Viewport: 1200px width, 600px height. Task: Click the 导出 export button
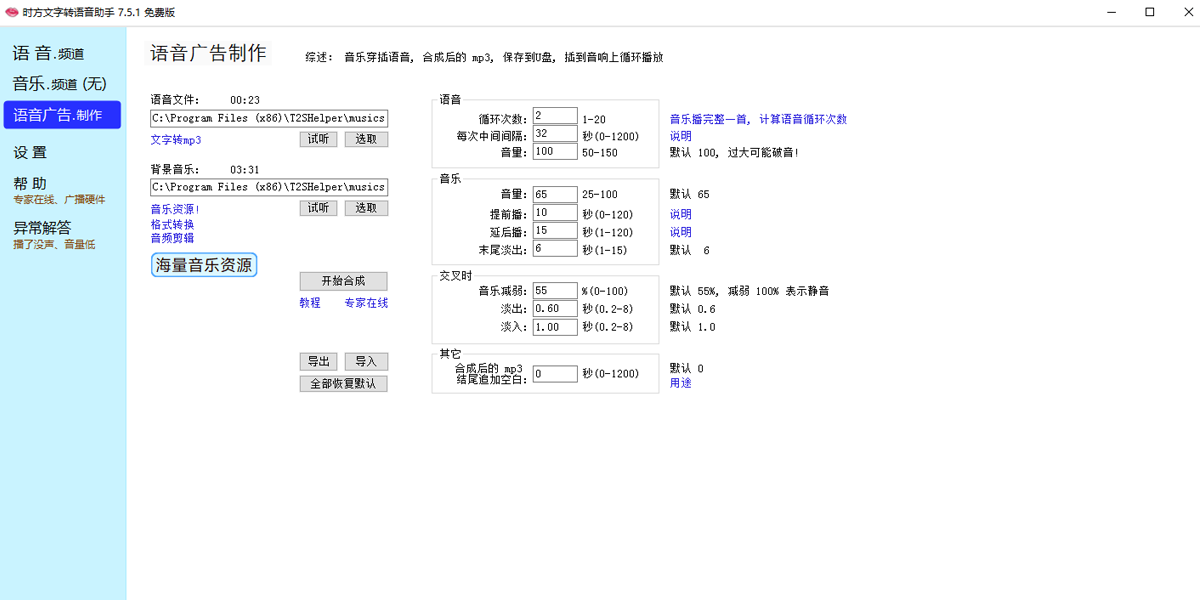click(x=318, y=361)
